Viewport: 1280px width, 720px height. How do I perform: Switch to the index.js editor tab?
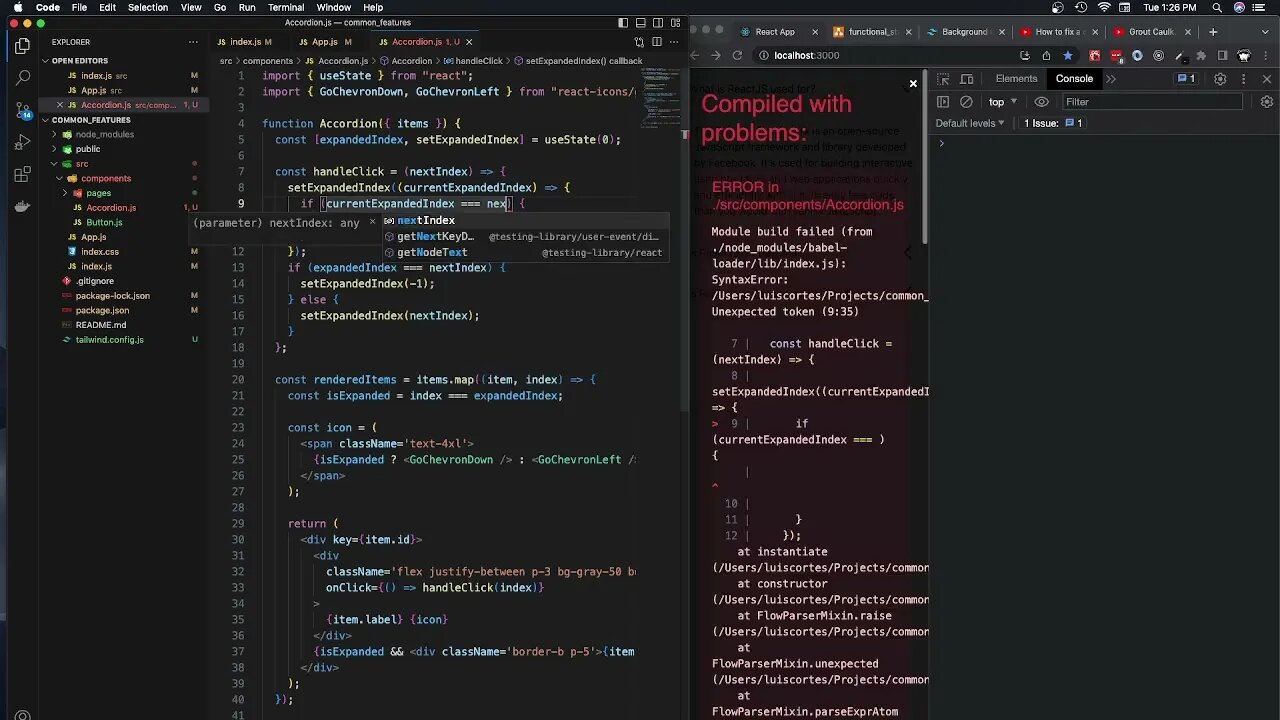244,42
